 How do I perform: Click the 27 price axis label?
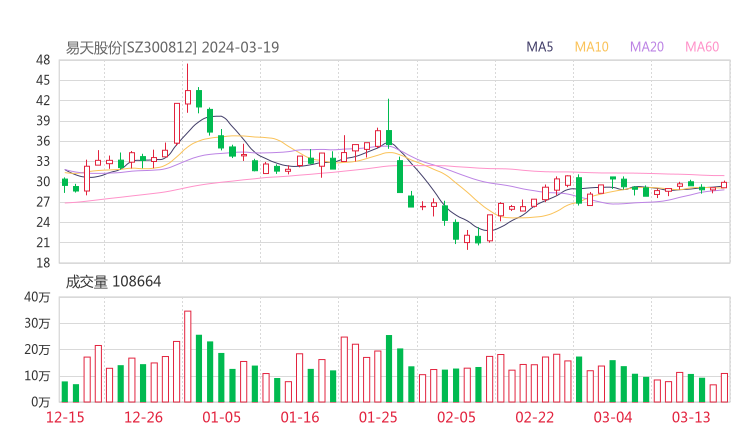click(x=43, y=202)
